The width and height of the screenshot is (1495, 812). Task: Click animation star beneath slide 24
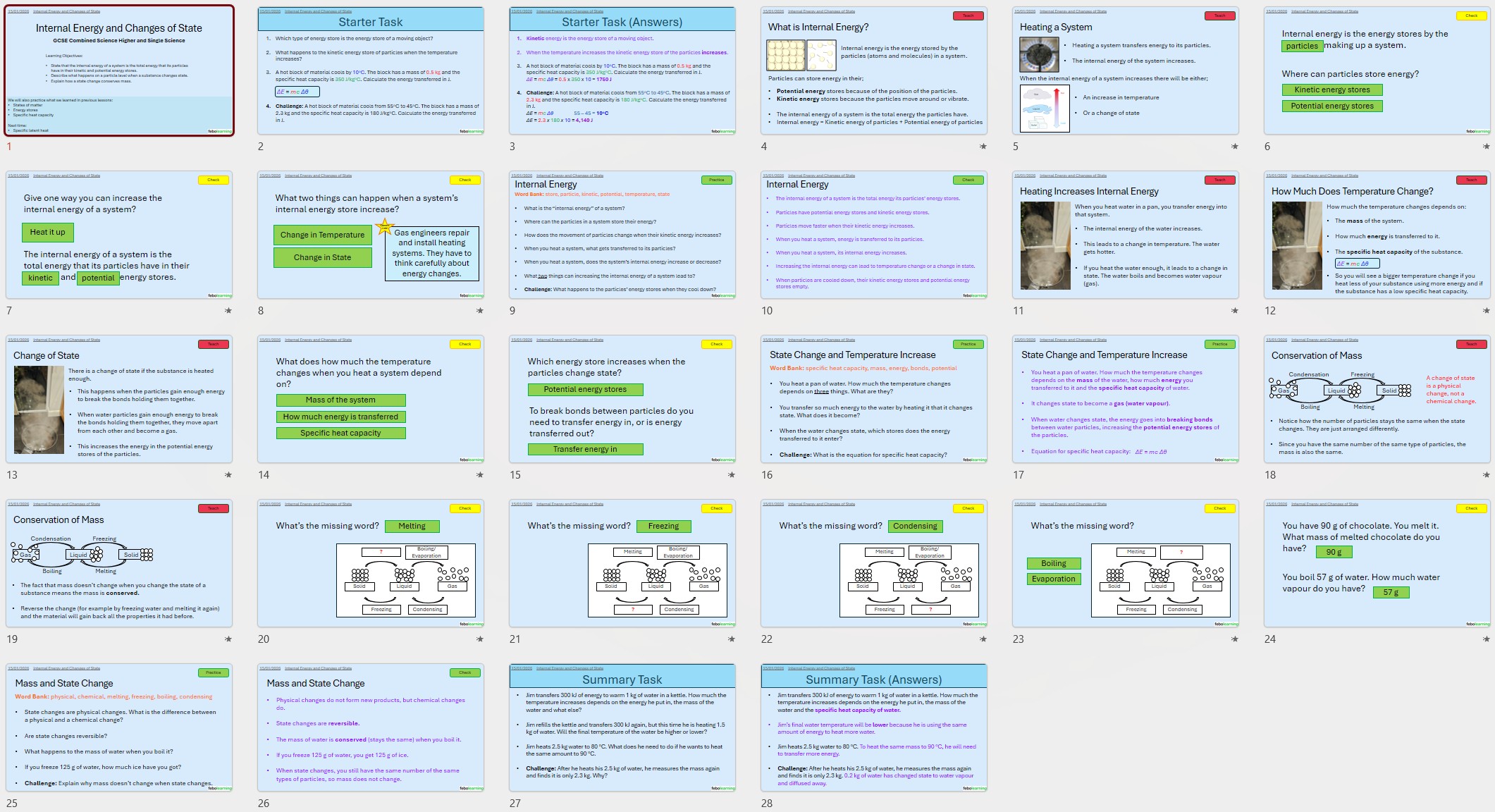[x=1486, y=639]
